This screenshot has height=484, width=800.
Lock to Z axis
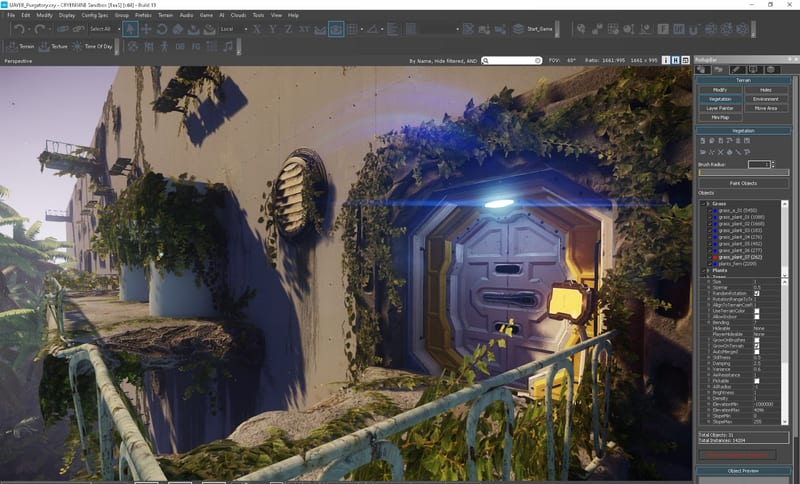288,29
